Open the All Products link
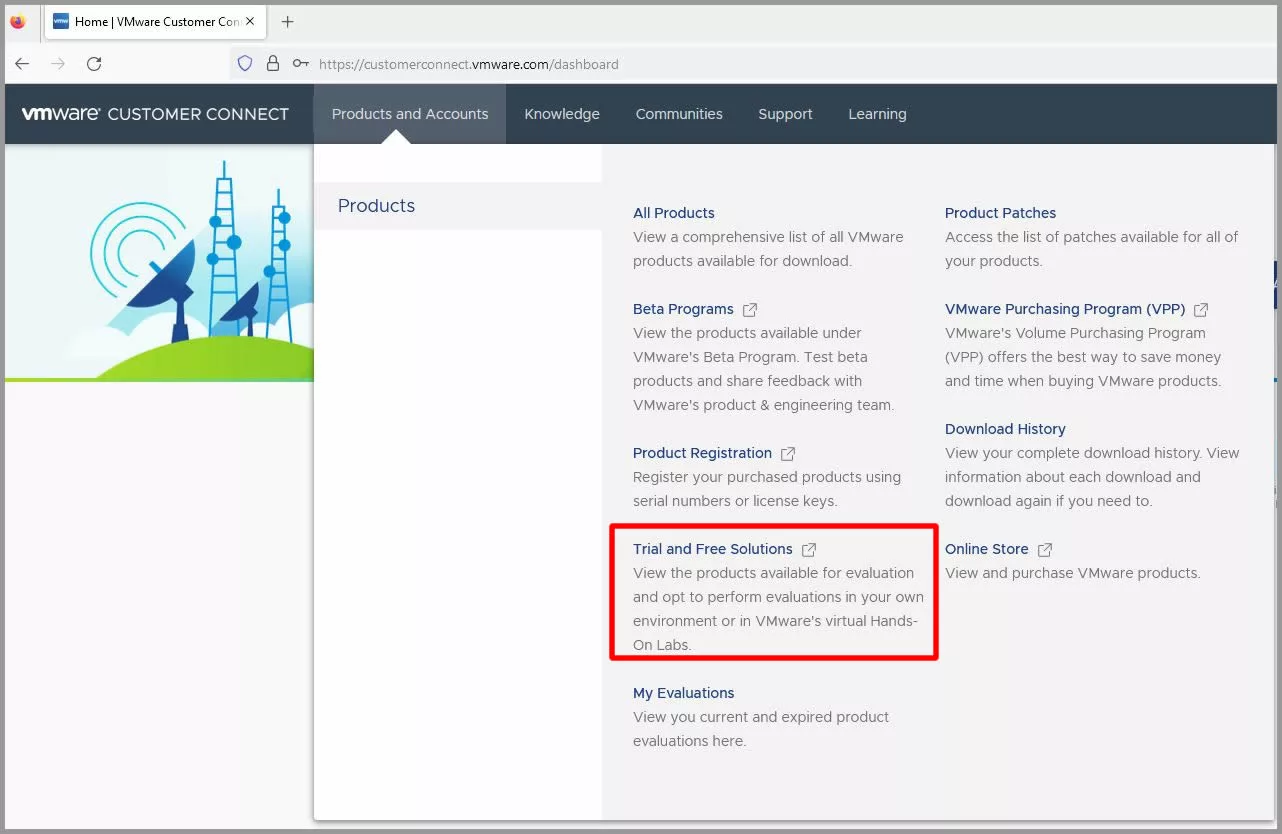The height and width of the screenshot is (834, 1282). pos(673,213)
